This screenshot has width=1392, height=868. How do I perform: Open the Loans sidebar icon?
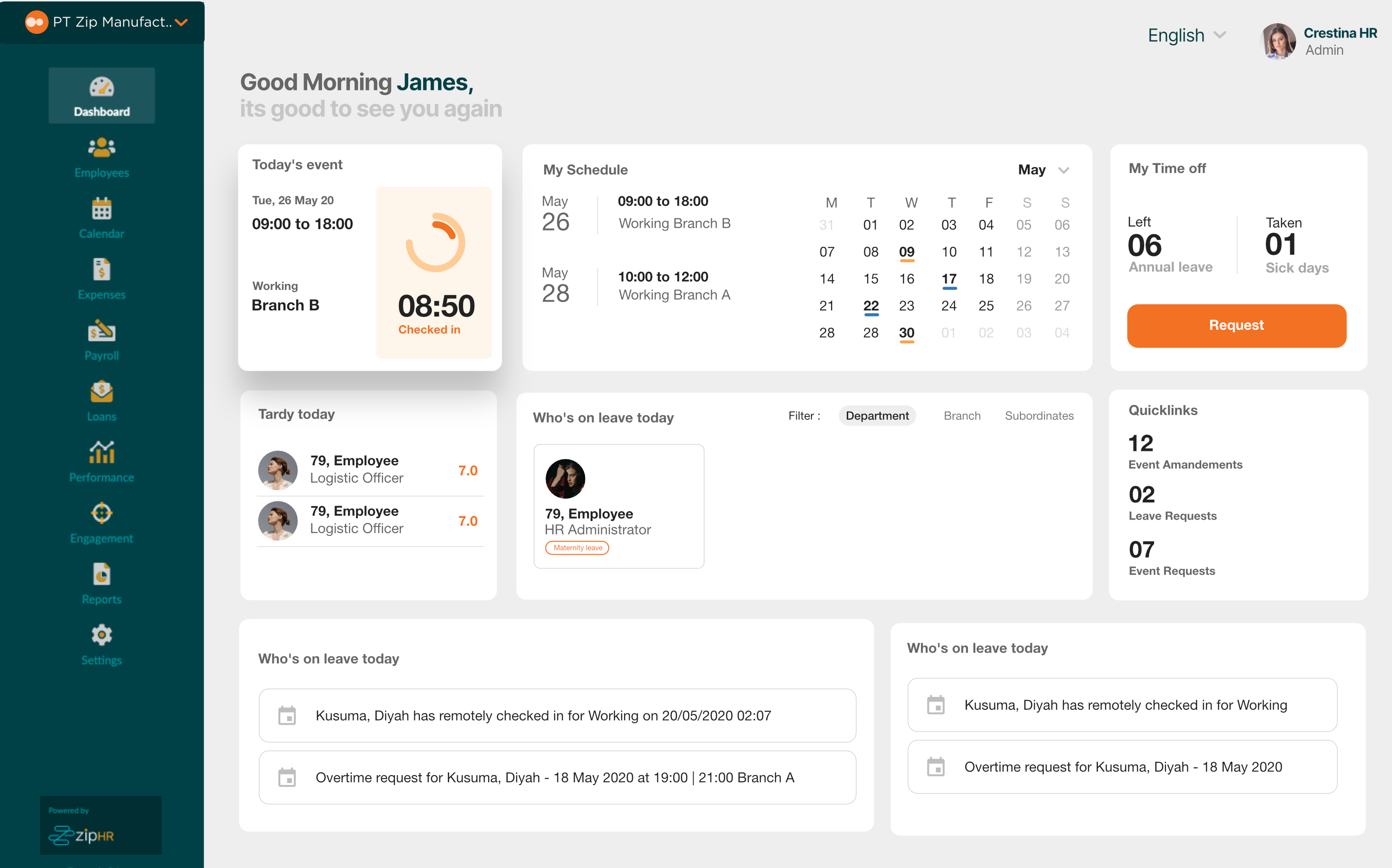coord(102,392)
